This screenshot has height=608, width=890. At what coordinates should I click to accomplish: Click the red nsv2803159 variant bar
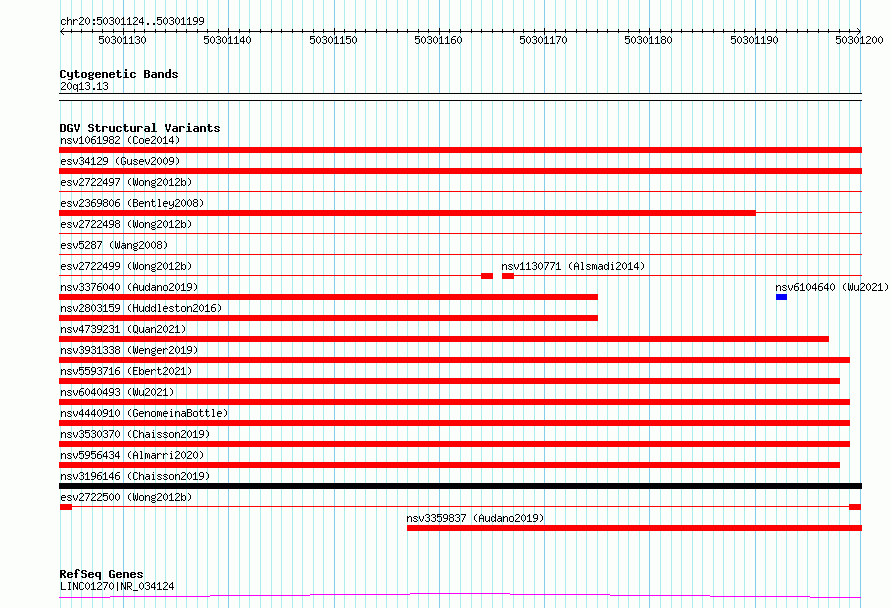329,318
